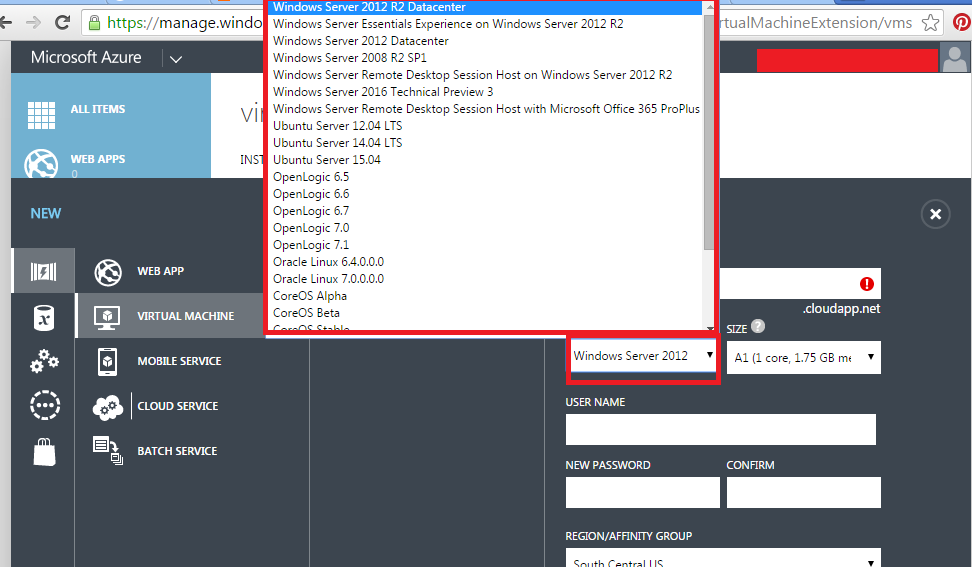Image resolution: width=972 pixels, height=567 pixels.
Task: Reload the page
Action: pos(62,23)
